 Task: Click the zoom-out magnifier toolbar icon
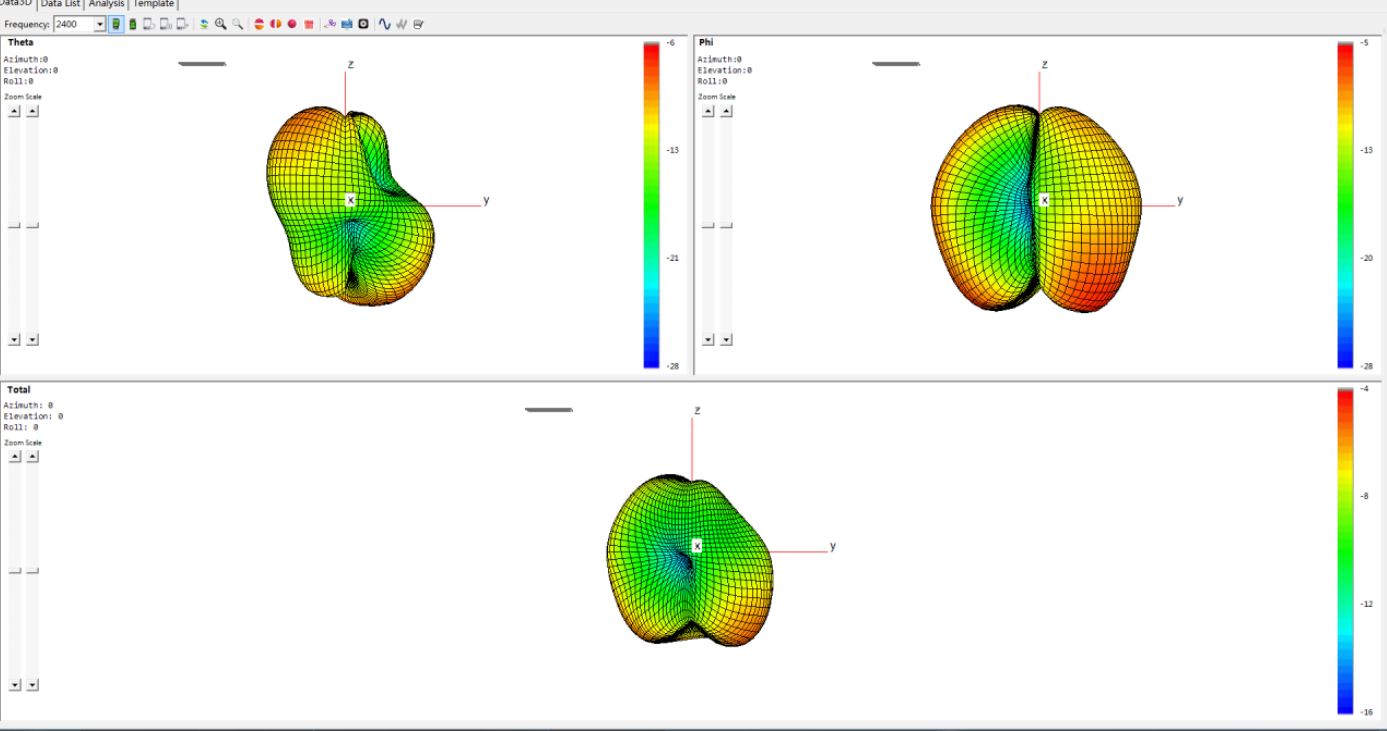tap(238, 24)
